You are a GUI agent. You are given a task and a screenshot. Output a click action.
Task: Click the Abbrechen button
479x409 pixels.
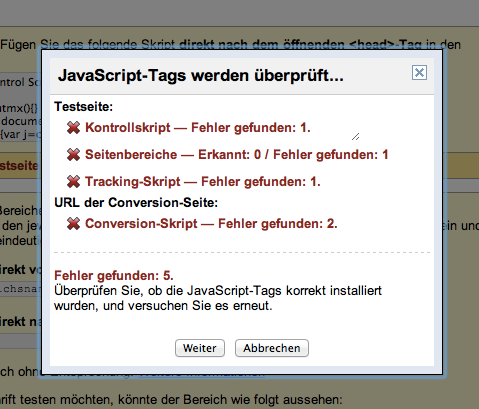pyautogui.click(x=272, y=348)
